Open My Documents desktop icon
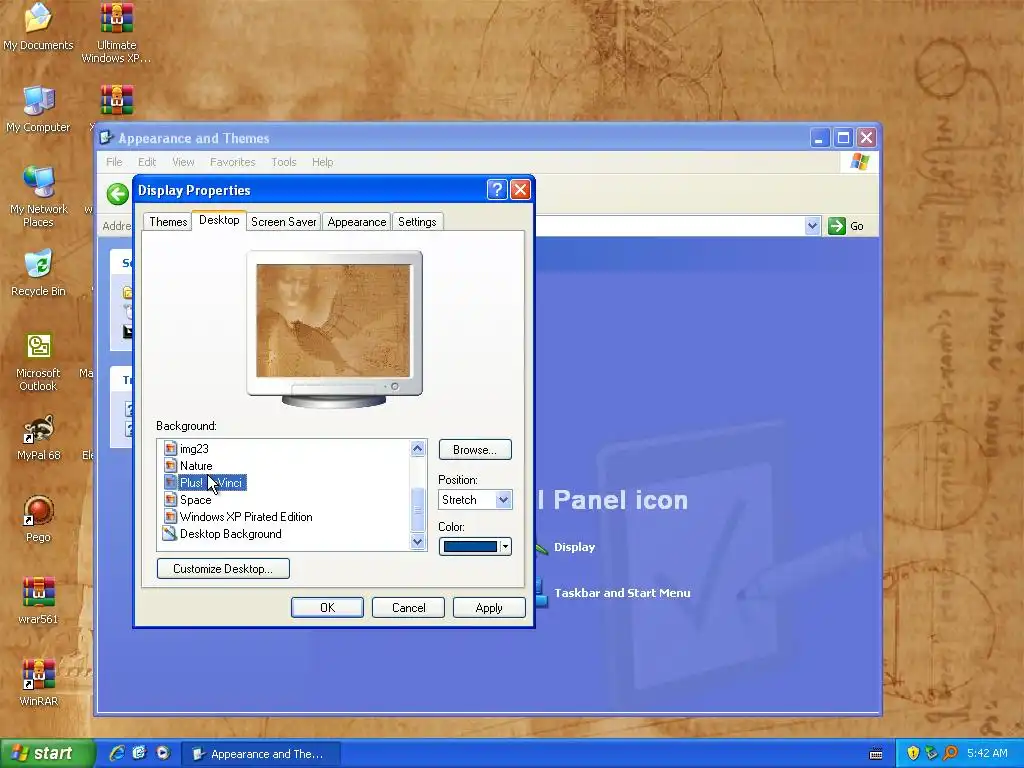The image size is (1024, 768). coord(38,27)
